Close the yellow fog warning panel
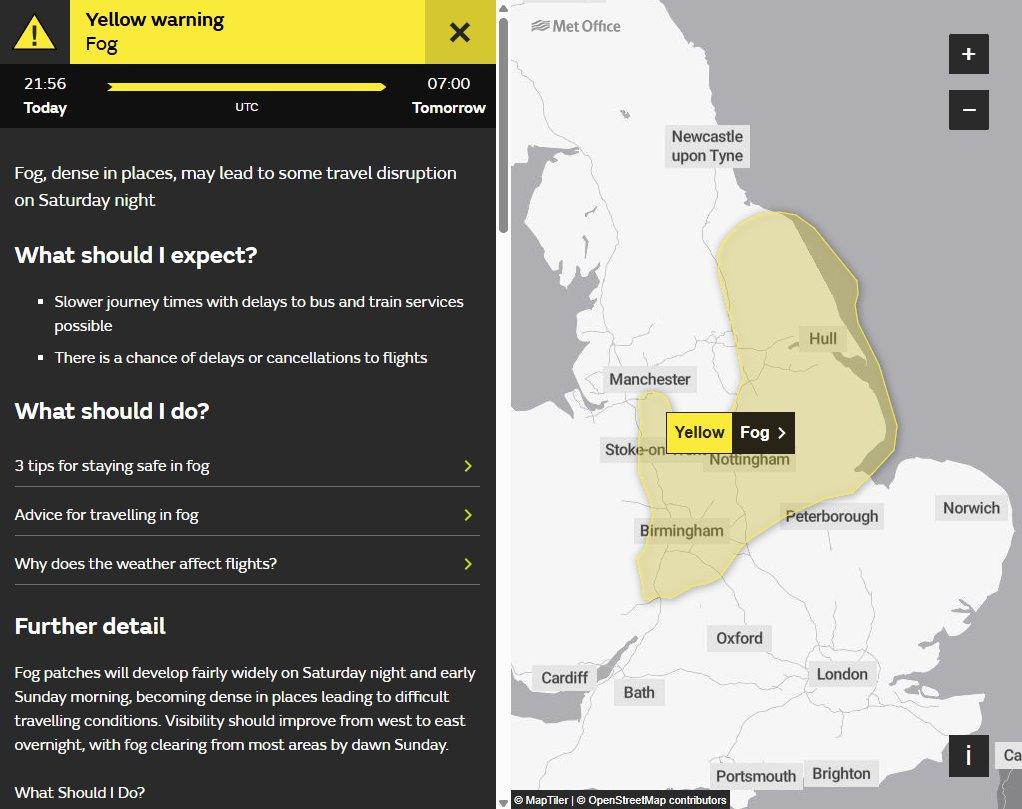The height and width of the screenshot is (809, 1022). (459, 32)
